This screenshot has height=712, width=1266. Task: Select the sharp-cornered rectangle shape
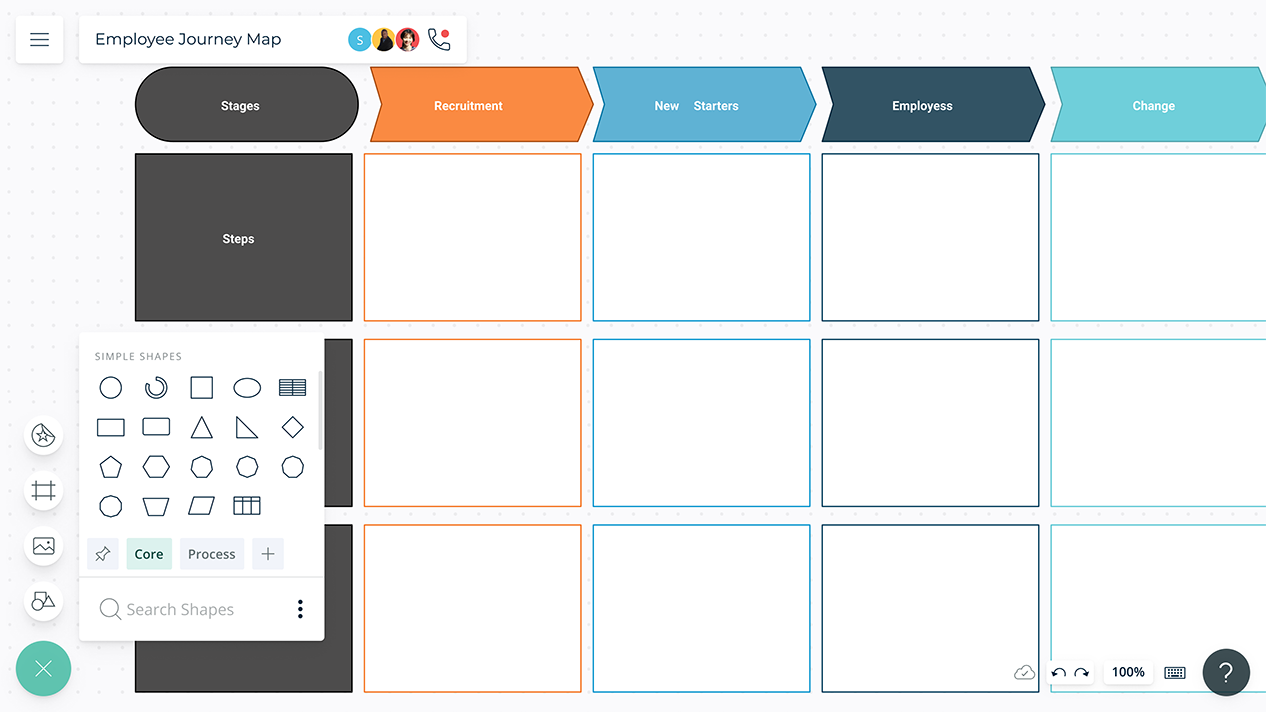[x=111, y=428]
